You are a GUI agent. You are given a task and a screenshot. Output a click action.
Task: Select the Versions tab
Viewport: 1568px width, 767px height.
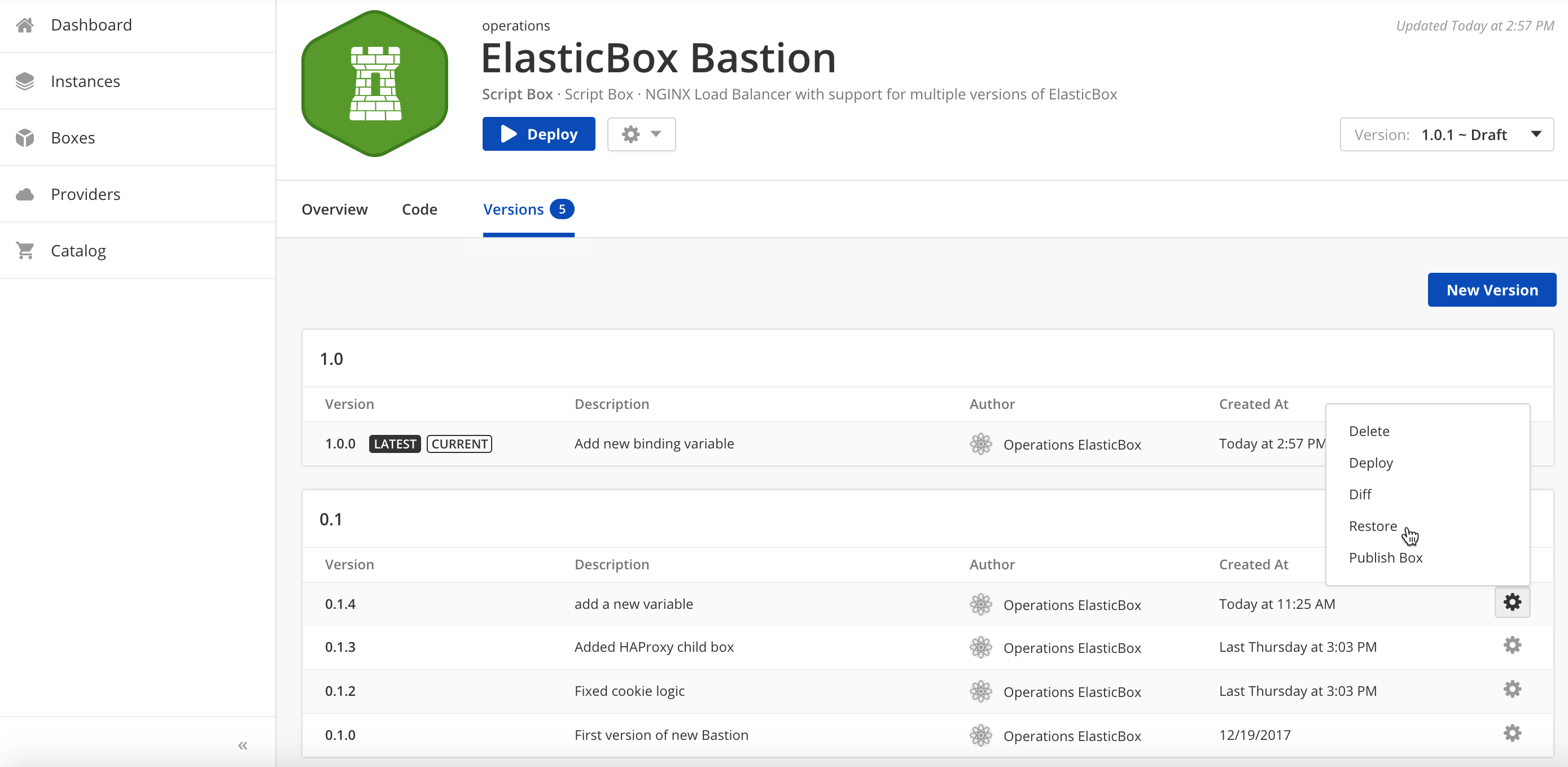(528, 209)
